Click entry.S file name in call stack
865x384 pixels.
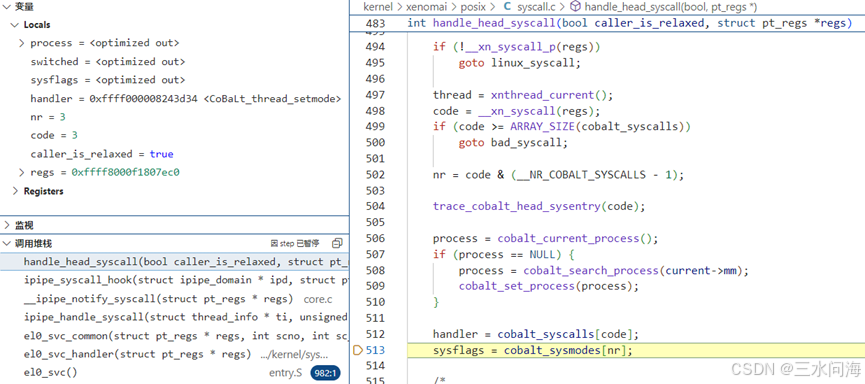pyautogui.click(x=286, y=373)
